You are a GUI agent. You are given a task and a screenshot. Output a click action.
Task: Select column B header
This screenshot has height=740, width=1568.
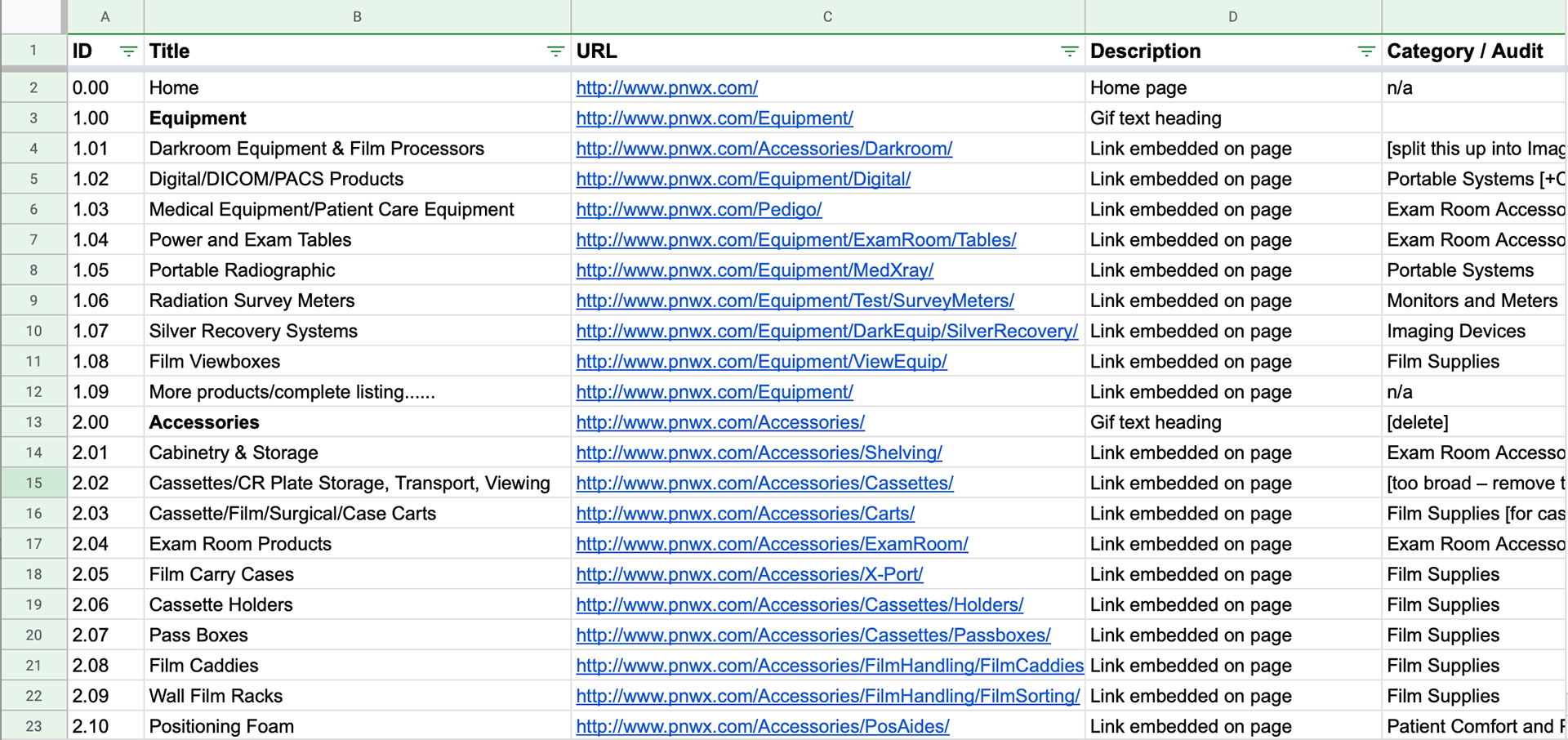(357, 16)
